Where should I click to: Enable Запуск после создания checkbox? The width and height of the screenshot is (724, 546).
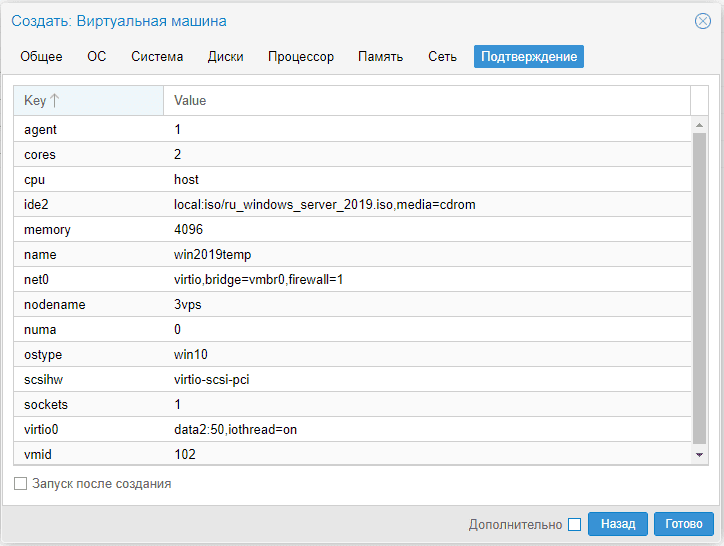pyautogui.click(x=20, y=484)
